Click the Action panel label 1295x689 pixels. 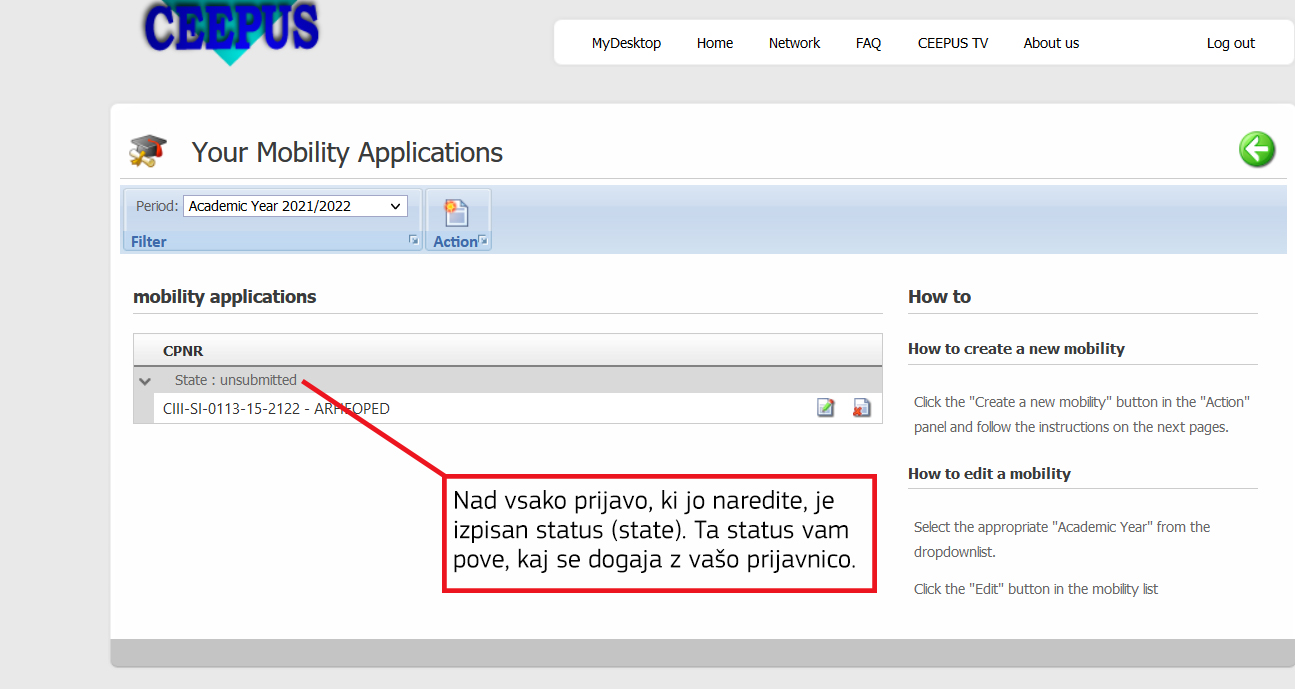click(x=455, y=241)
